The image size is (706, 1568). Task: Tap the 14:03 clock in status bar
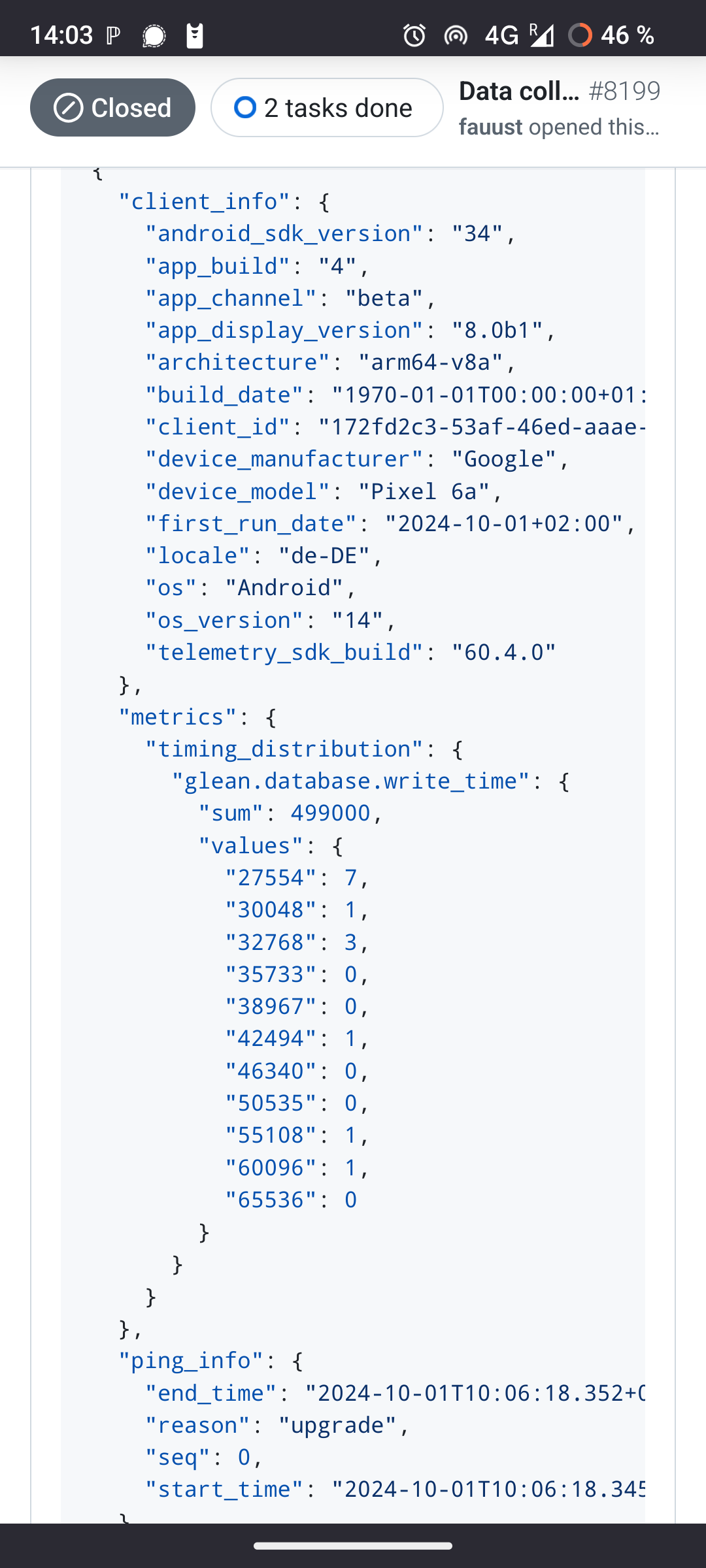[x=61, y=35]
